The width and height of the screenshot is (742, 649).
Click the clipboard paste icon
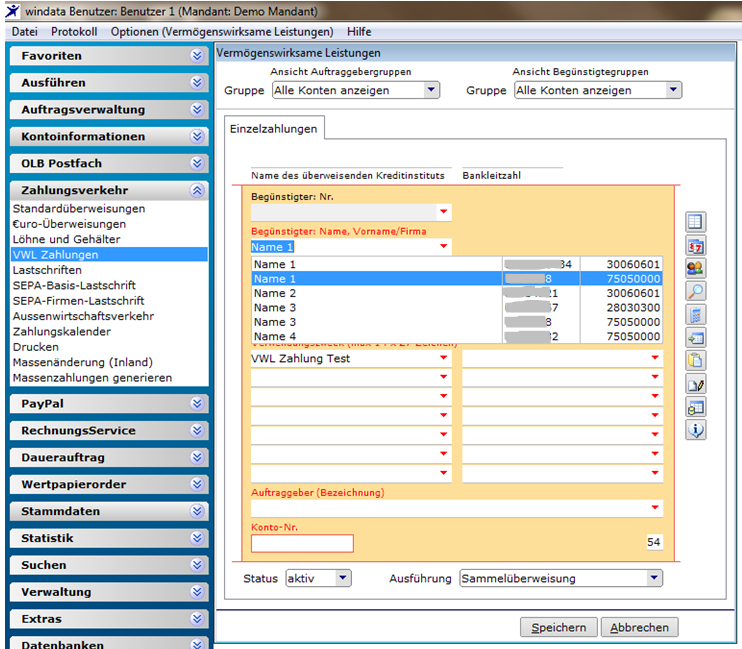pyautogui.click(x=696, y=361)
